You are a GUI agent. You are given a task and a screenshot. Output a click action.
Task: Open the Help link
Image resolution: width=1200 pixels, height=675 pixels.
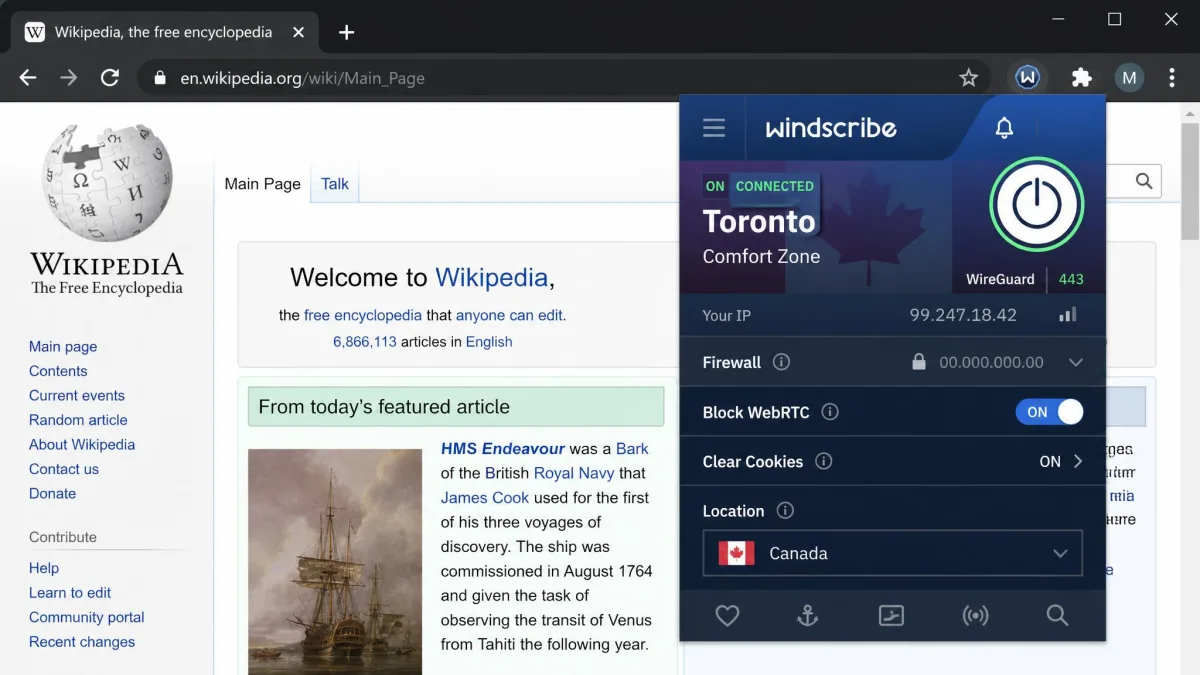point(44,568)
